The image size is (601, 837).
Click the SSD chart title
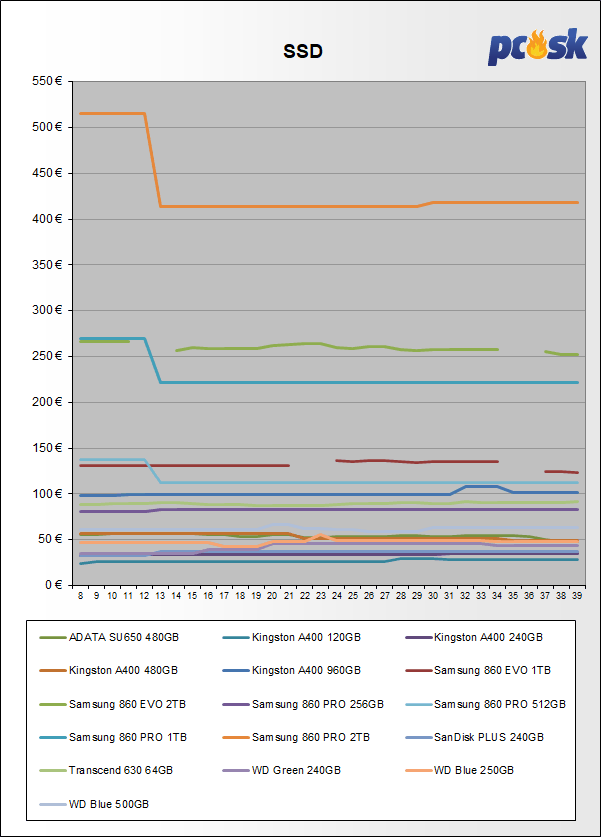303,51
